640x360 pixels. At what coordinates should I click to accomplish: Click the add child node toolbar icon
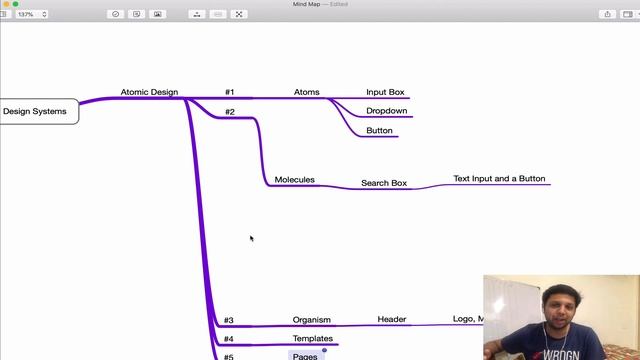tap(197, 14)
